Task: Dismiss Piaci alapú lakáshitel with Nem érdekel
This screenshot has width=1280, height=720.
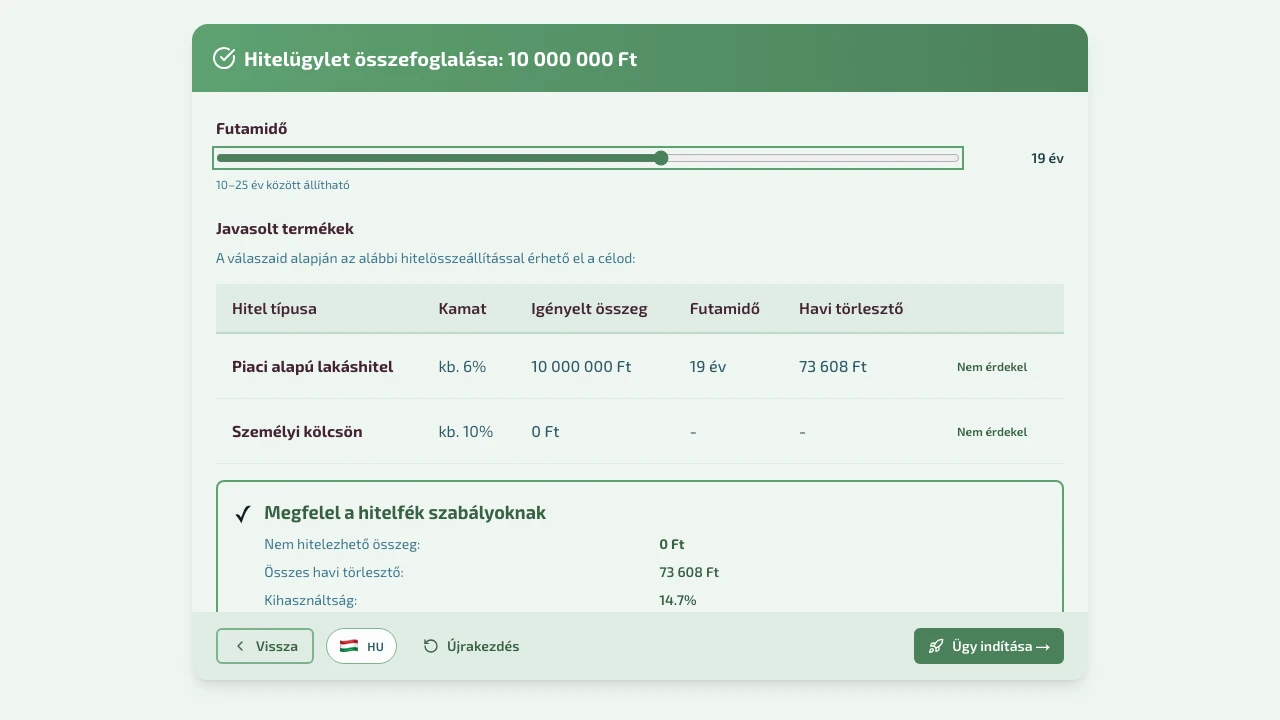Action: 991,367
